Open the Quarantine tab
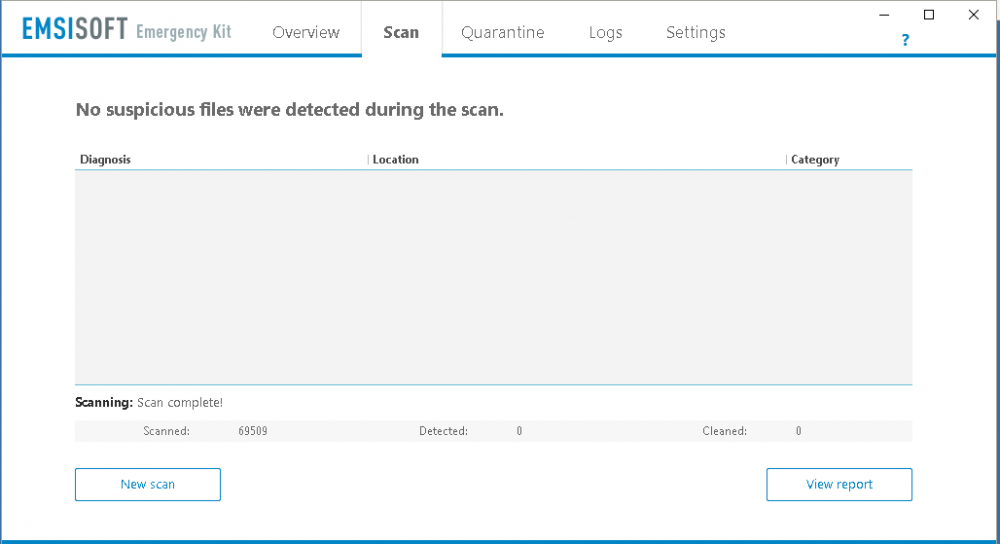Viewport: 1000px width, 544px height. pyautogui.click(x=503, y=32)
